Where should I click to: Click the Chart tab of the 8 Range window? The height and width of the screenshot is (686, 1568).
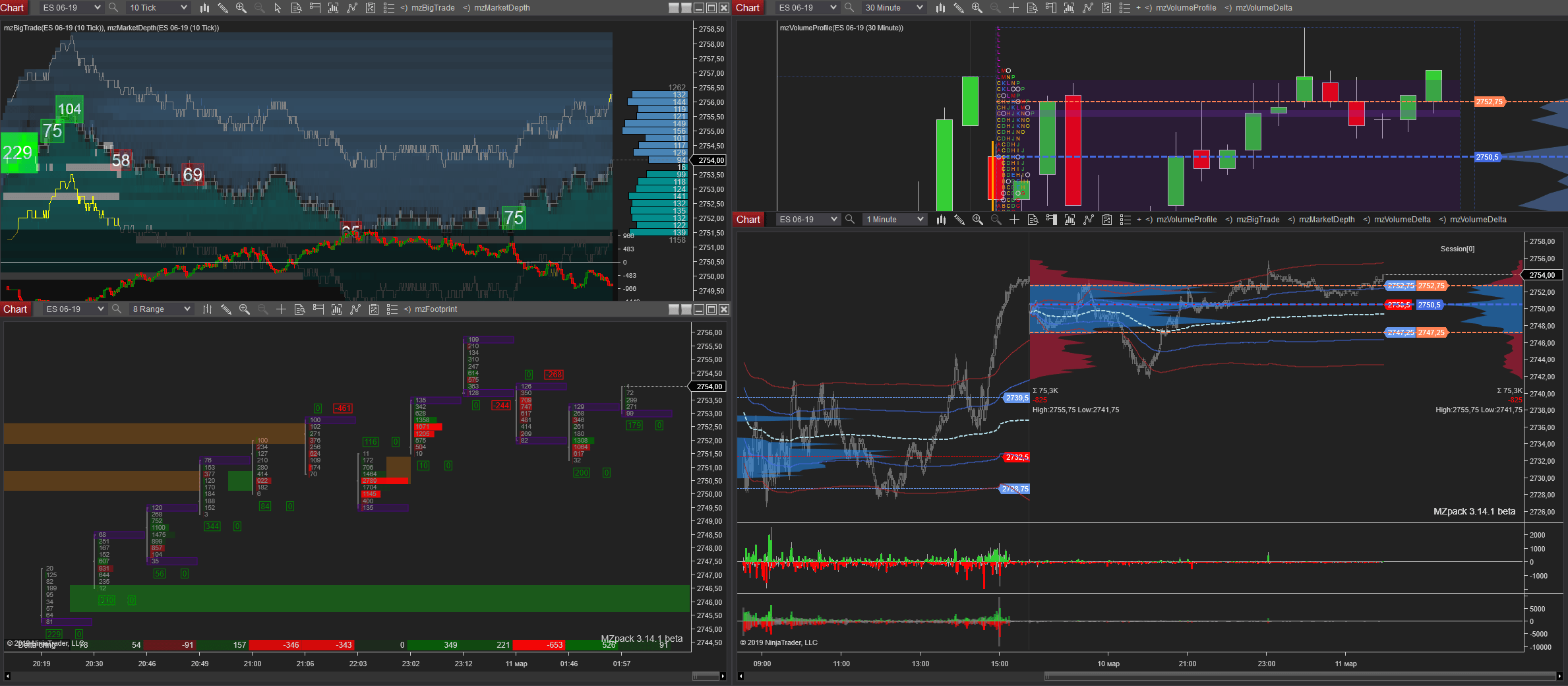15,309
